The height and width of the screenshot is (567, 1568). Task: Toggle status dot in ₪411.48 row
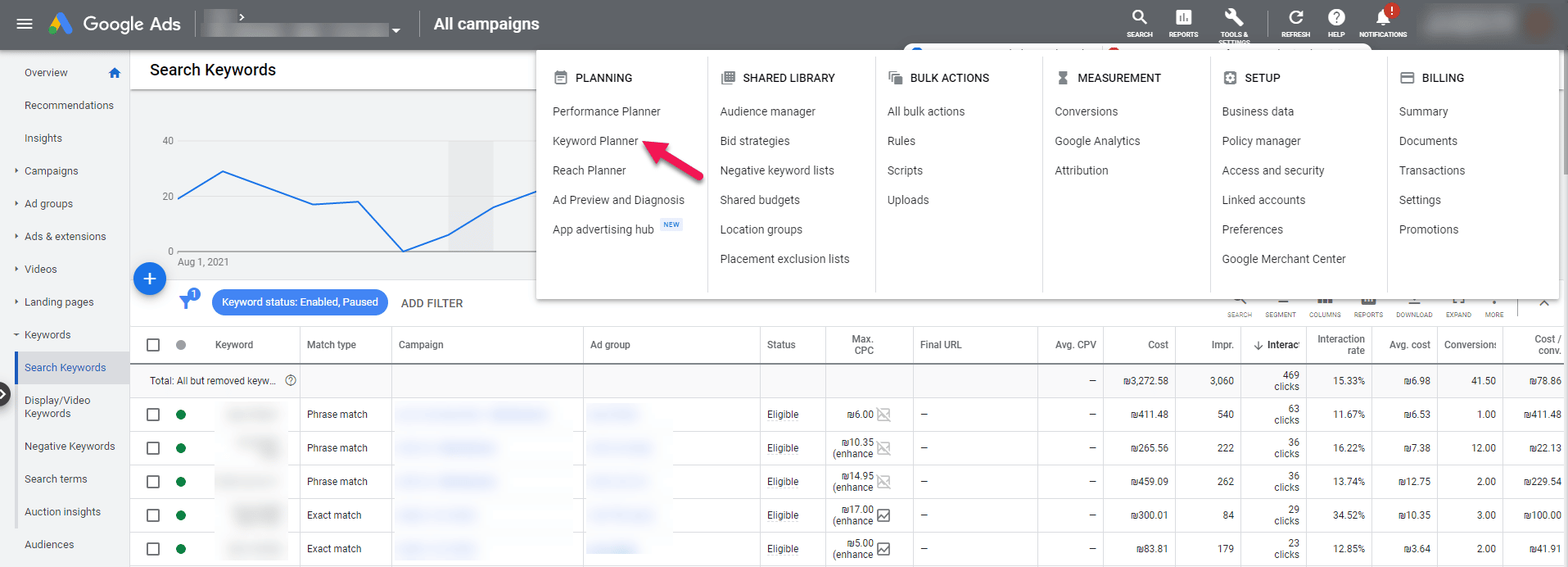pos(181,415)
